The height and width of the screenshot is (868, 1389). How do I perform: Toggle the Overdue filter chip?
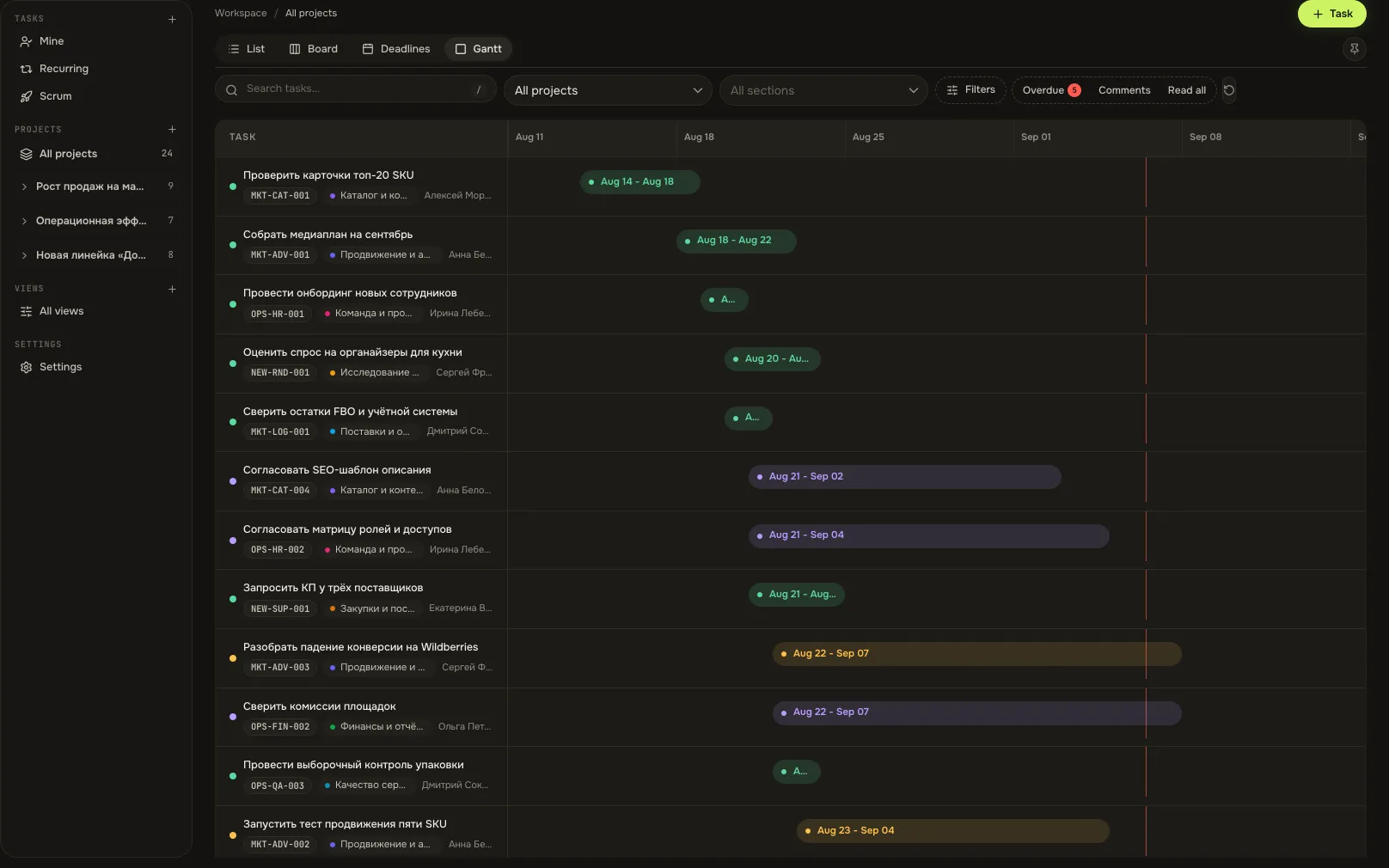click(x=1051, y=90)
